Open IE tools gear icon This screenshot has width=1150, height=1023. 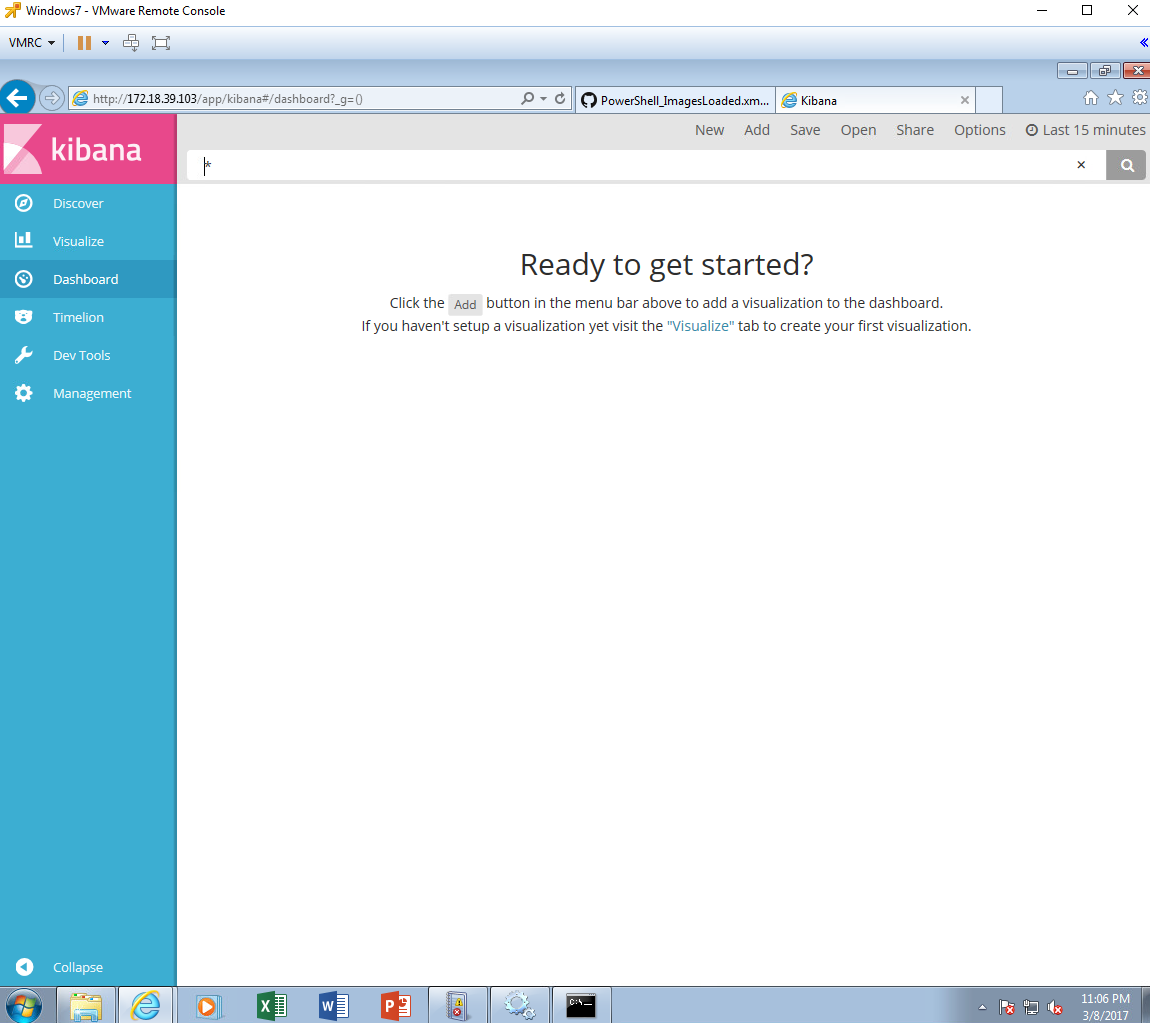[x=1140, y=98]
